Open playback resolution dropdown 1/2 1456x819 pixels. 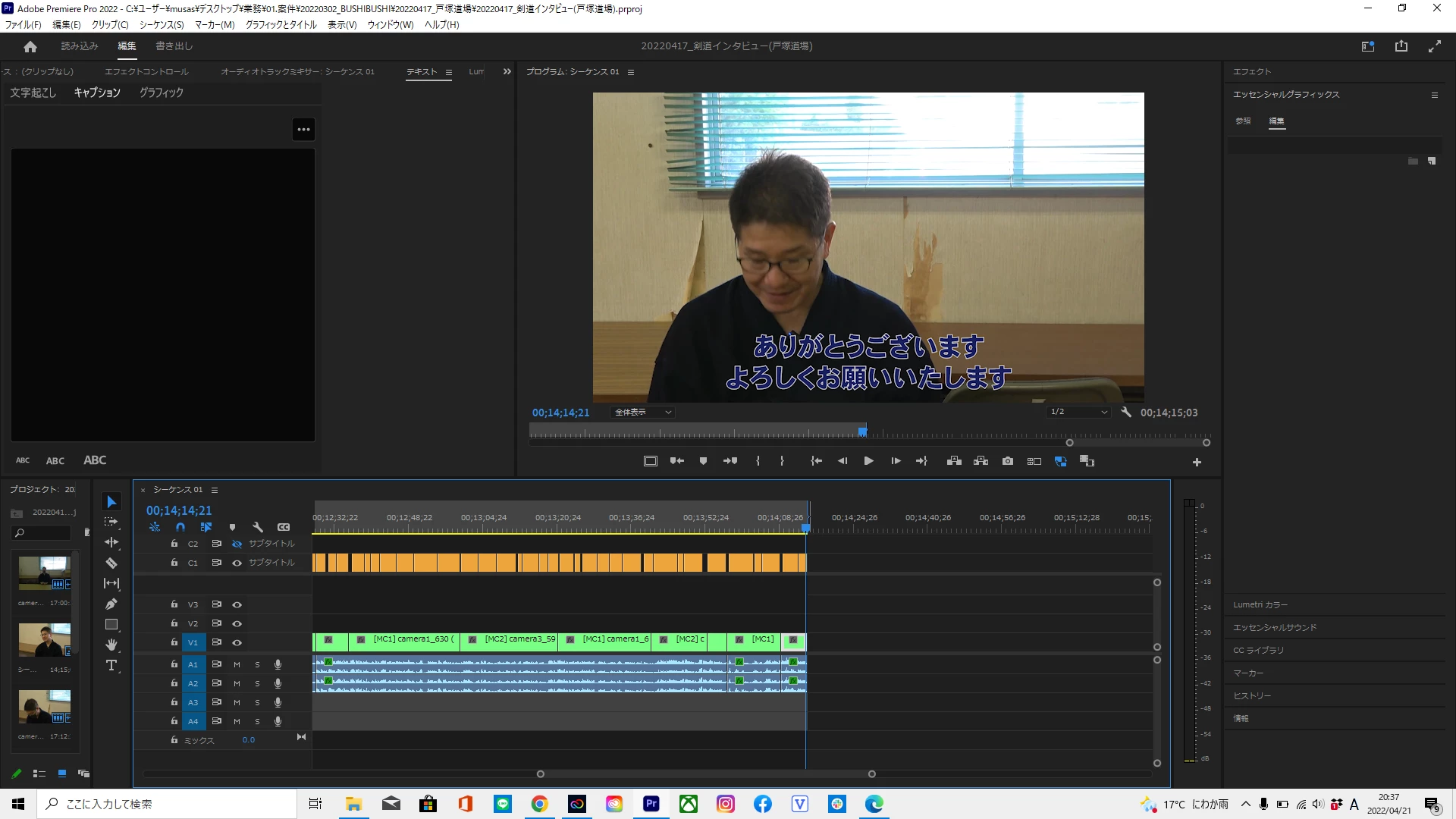[x=1078, y=412]
